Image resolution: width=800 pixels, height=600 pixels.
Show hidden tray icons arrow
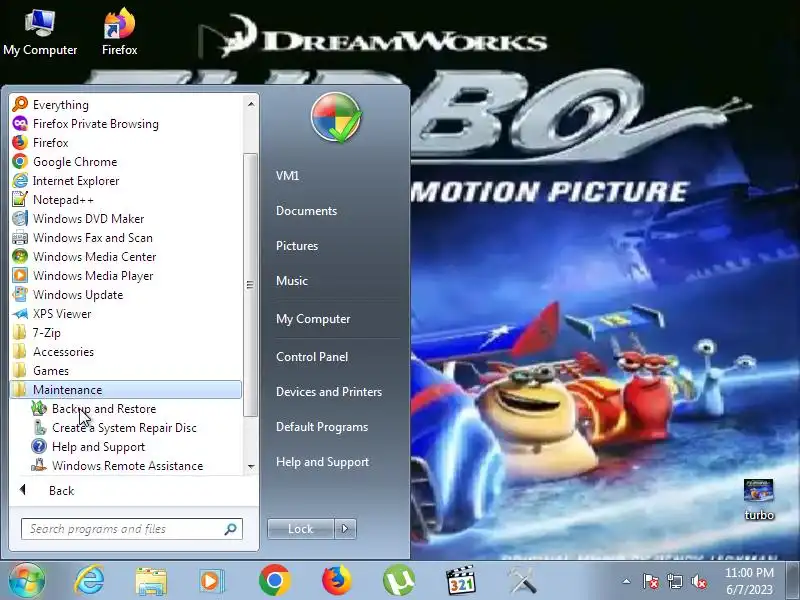click(627, 581)
